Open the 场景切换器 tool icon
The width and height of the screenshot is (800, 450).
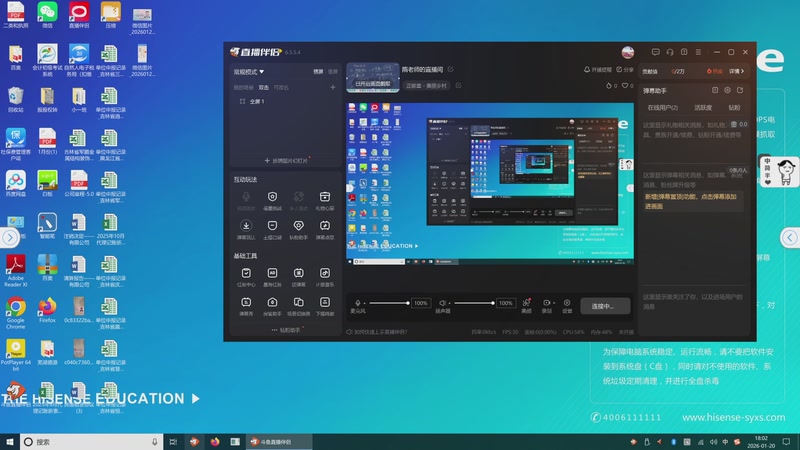298,302
